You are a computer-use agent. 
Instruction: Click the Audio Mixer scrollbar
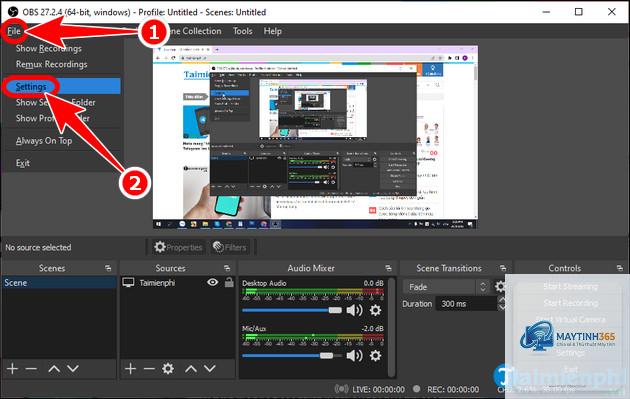392,327
